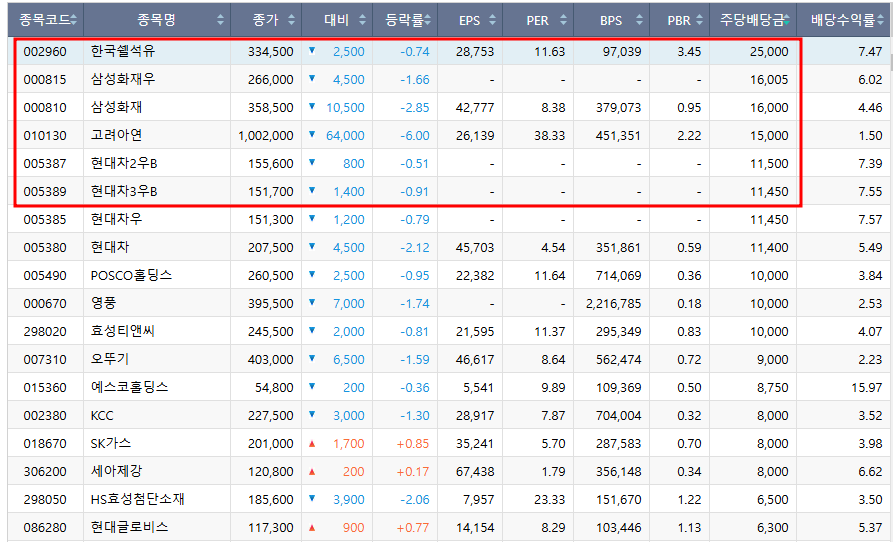Click stock code 005380

[45, 248]
